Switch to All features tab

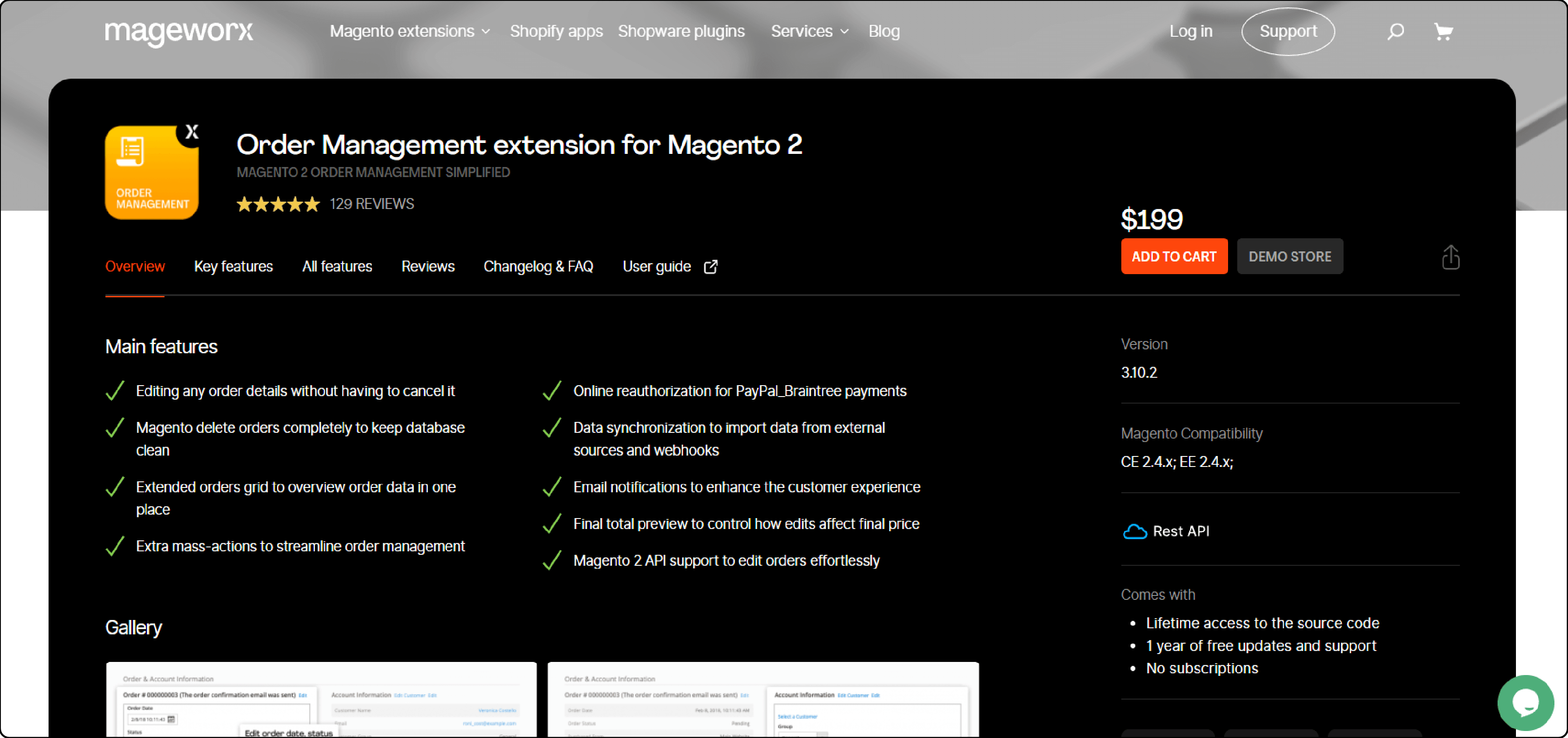coord(336,267)
